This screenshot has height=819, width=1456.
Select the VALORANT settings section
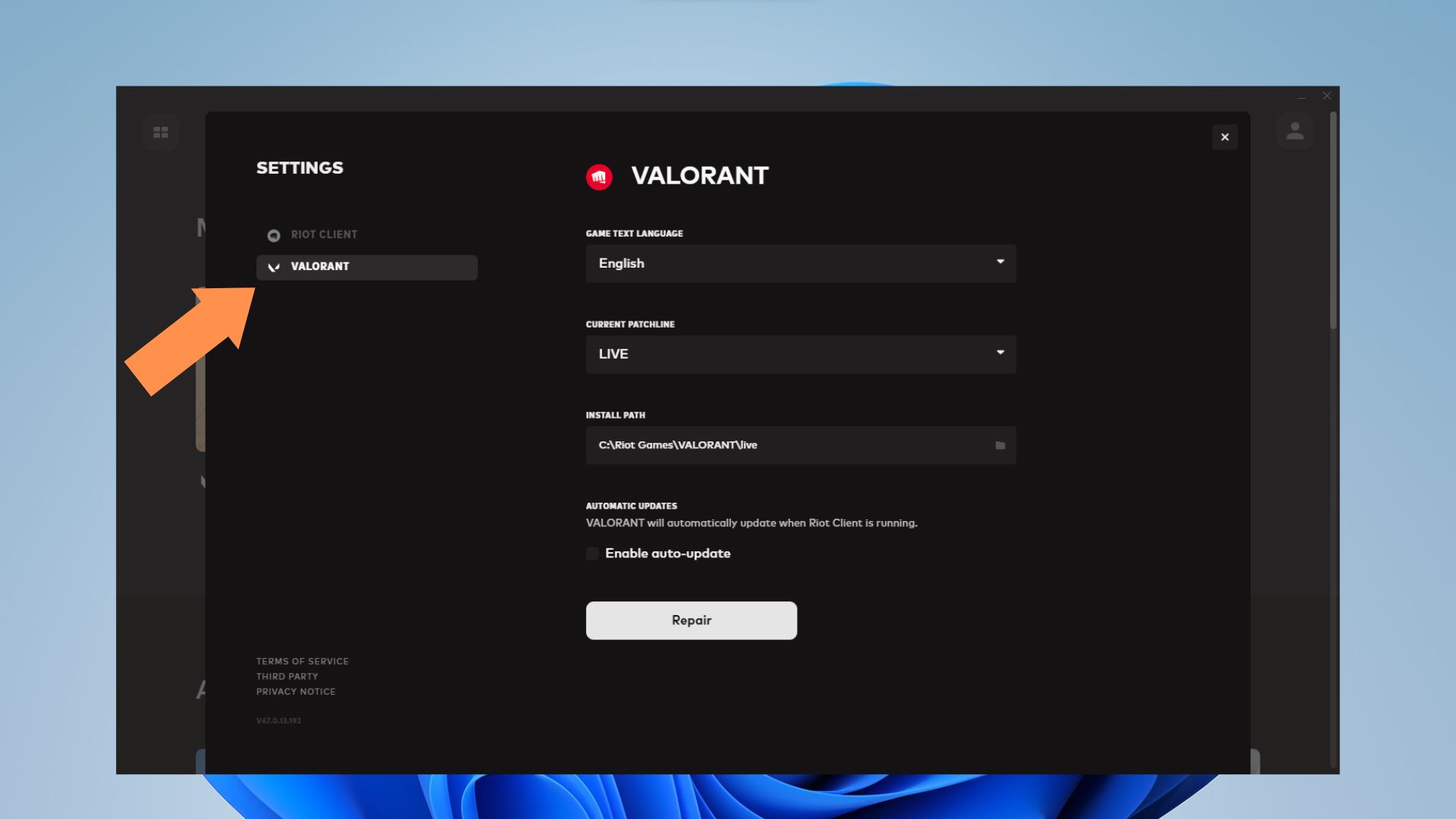[x=366, y=267]
